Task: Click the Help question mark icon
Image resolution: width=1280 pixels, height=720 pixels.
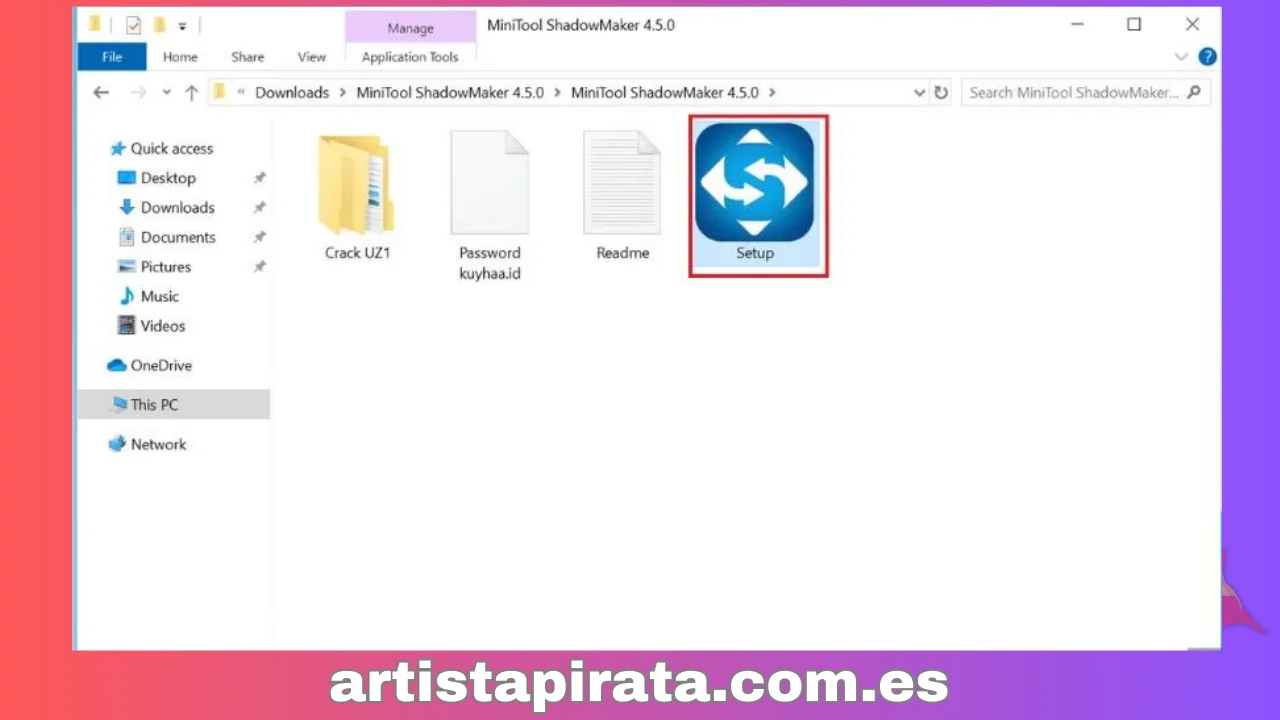Action: click(1208, 57)
